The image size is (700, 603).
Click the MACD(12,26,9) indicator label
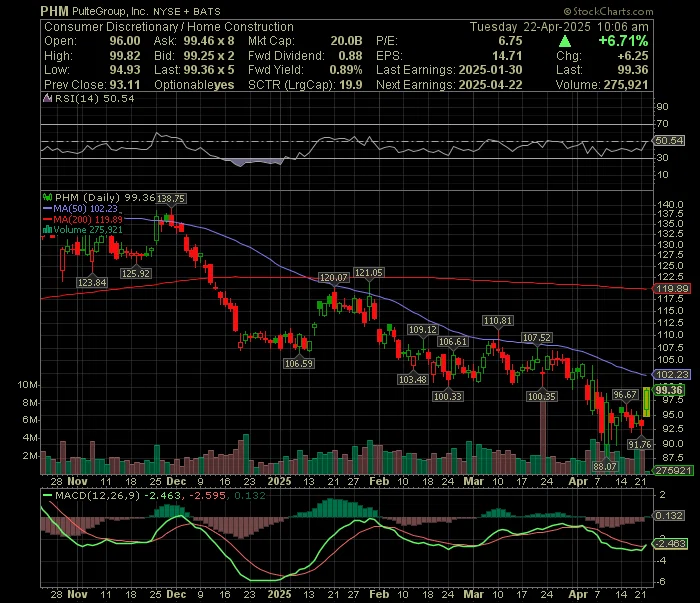(98, 495)
